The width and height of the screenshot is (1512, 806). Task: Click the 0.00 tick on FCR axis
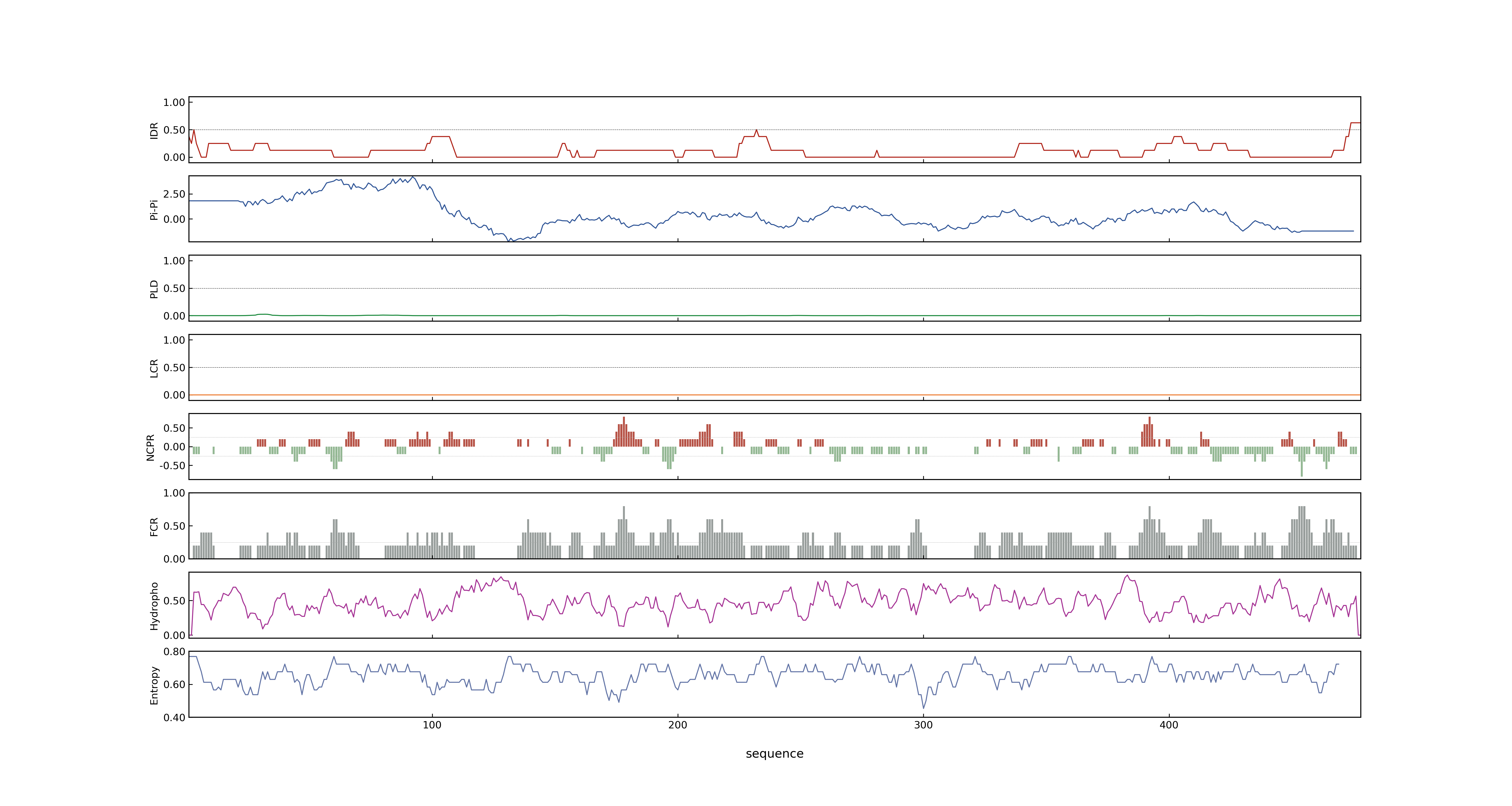(174, 559)
